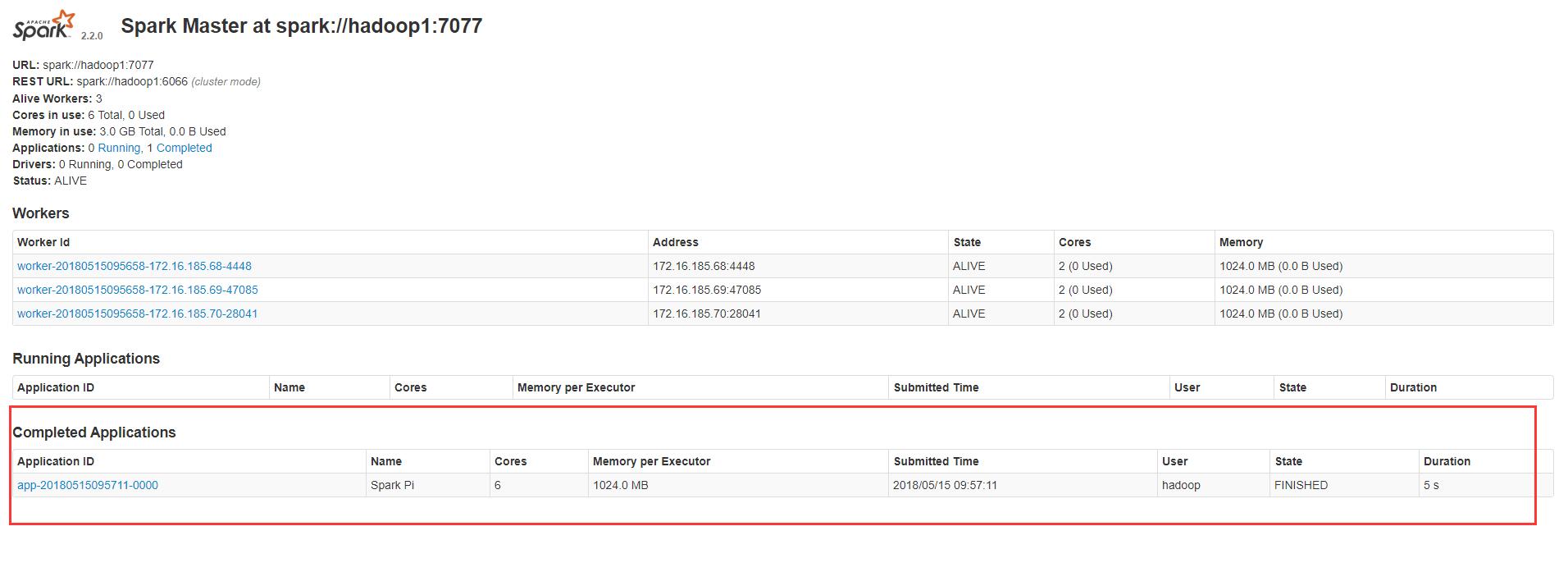Sort Running Applications by Application ID
This screenshot has height=572, width=1568.
(56, 387)
